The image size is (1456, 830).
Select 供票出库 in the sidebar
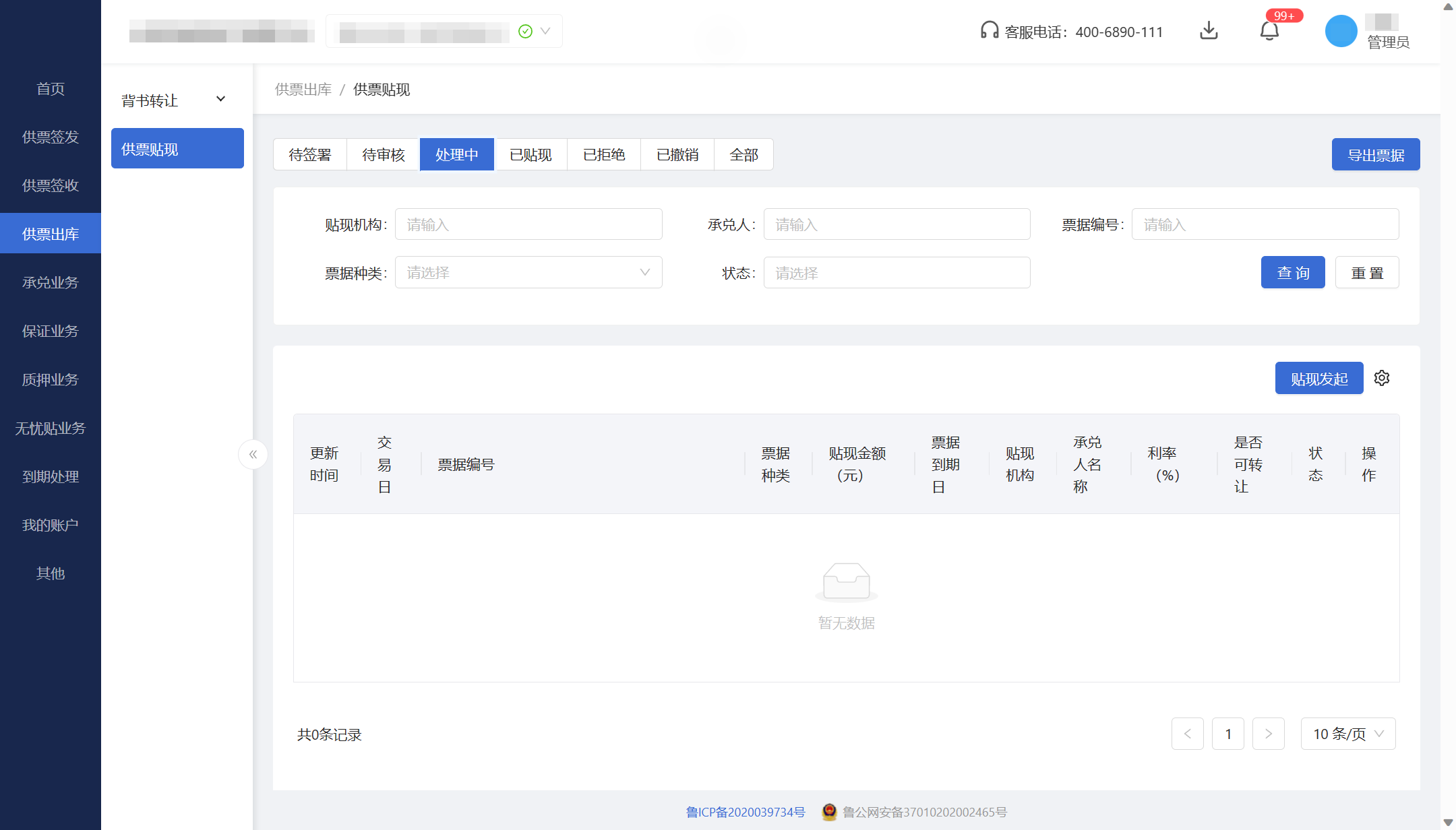point(51,233)
